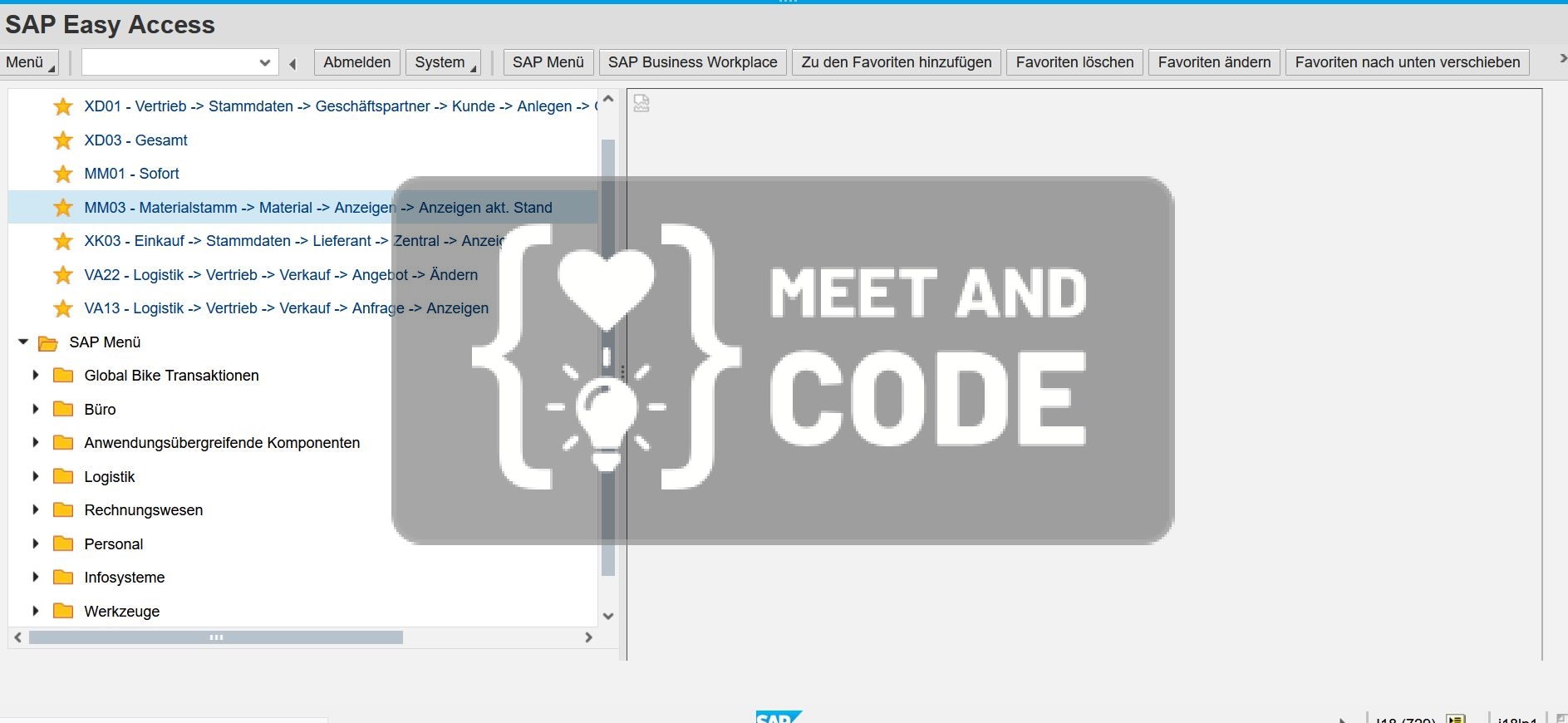1568x723 pixels.
Task: Click the star icon of VA22 Angebot Ändern
Action: pos(63,275)
